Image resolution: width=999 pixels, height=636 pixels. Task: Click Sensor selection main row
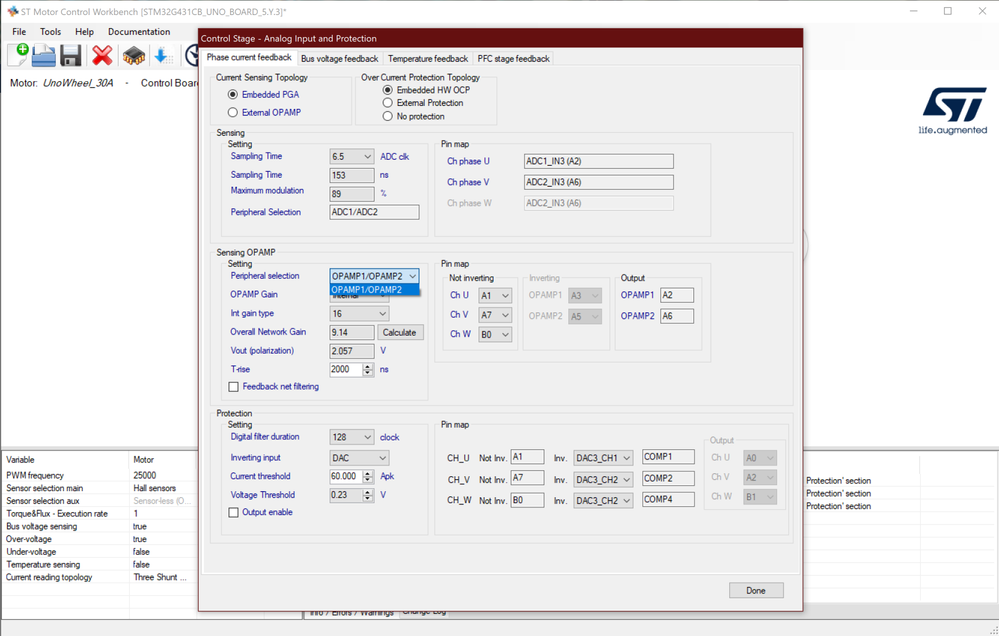pos(99,488)
